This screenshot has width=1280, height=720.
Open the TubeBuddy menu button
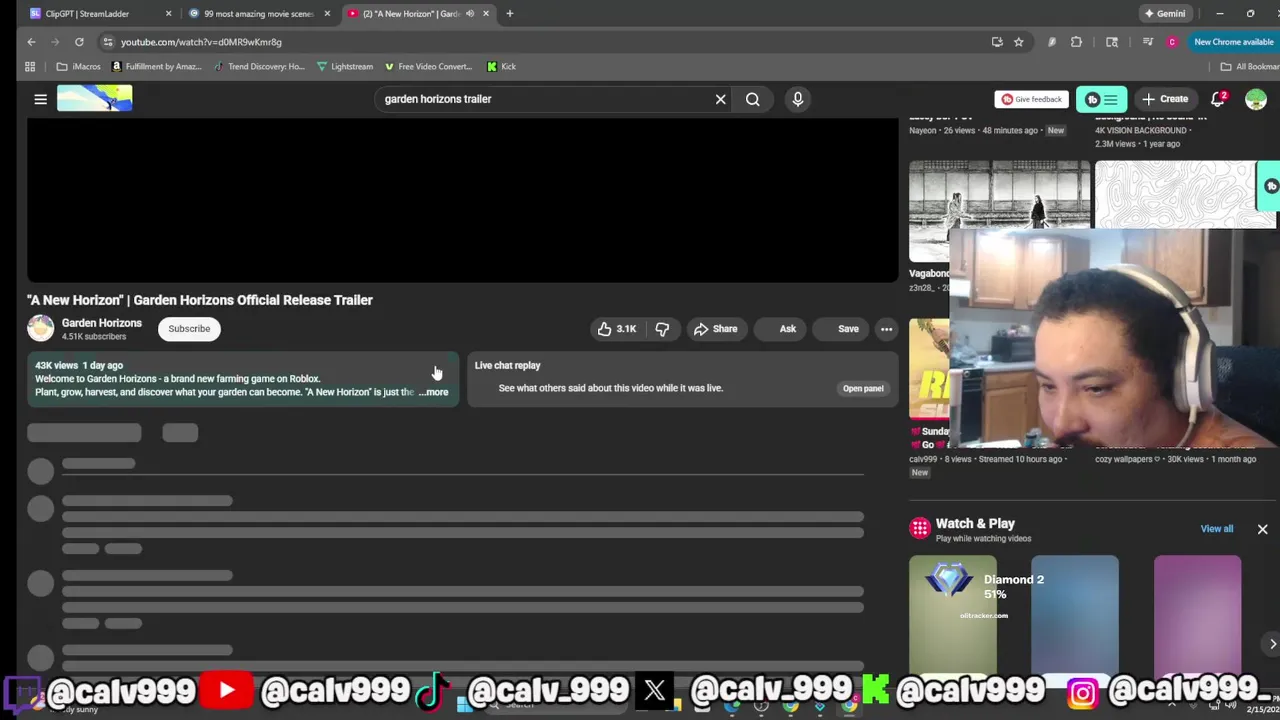point(1102,99)
